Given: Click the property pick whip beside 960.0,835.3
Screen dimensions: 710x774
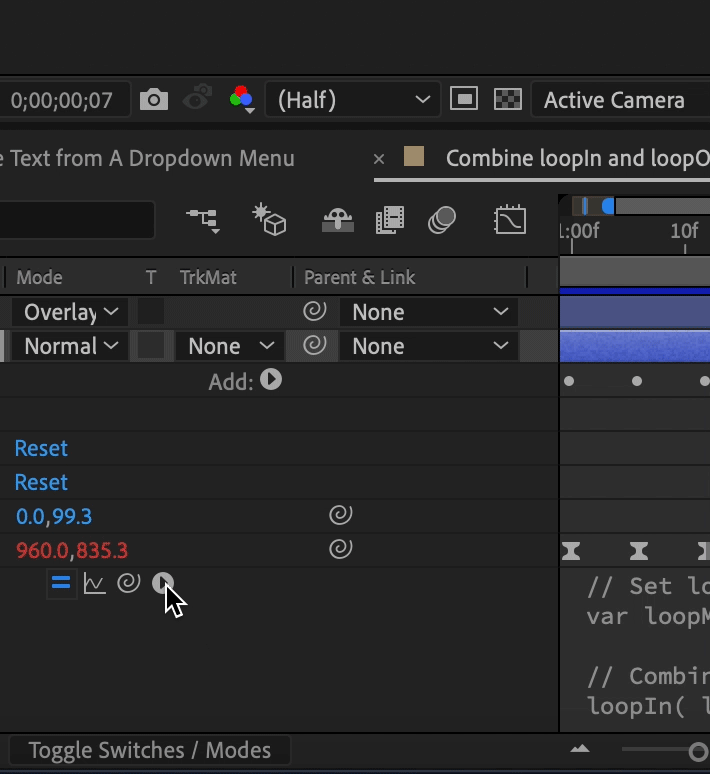Looking at the screenshot, I should point(341,549).
